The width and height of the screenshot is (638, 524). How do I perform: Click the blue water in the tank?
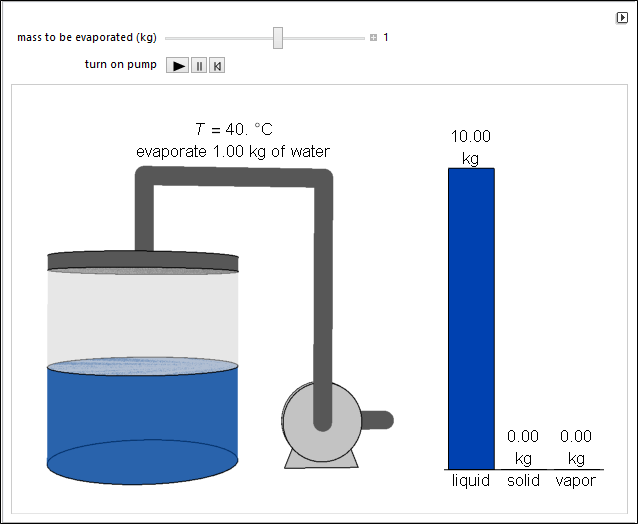pyautogui.click(x=142, y=420)
